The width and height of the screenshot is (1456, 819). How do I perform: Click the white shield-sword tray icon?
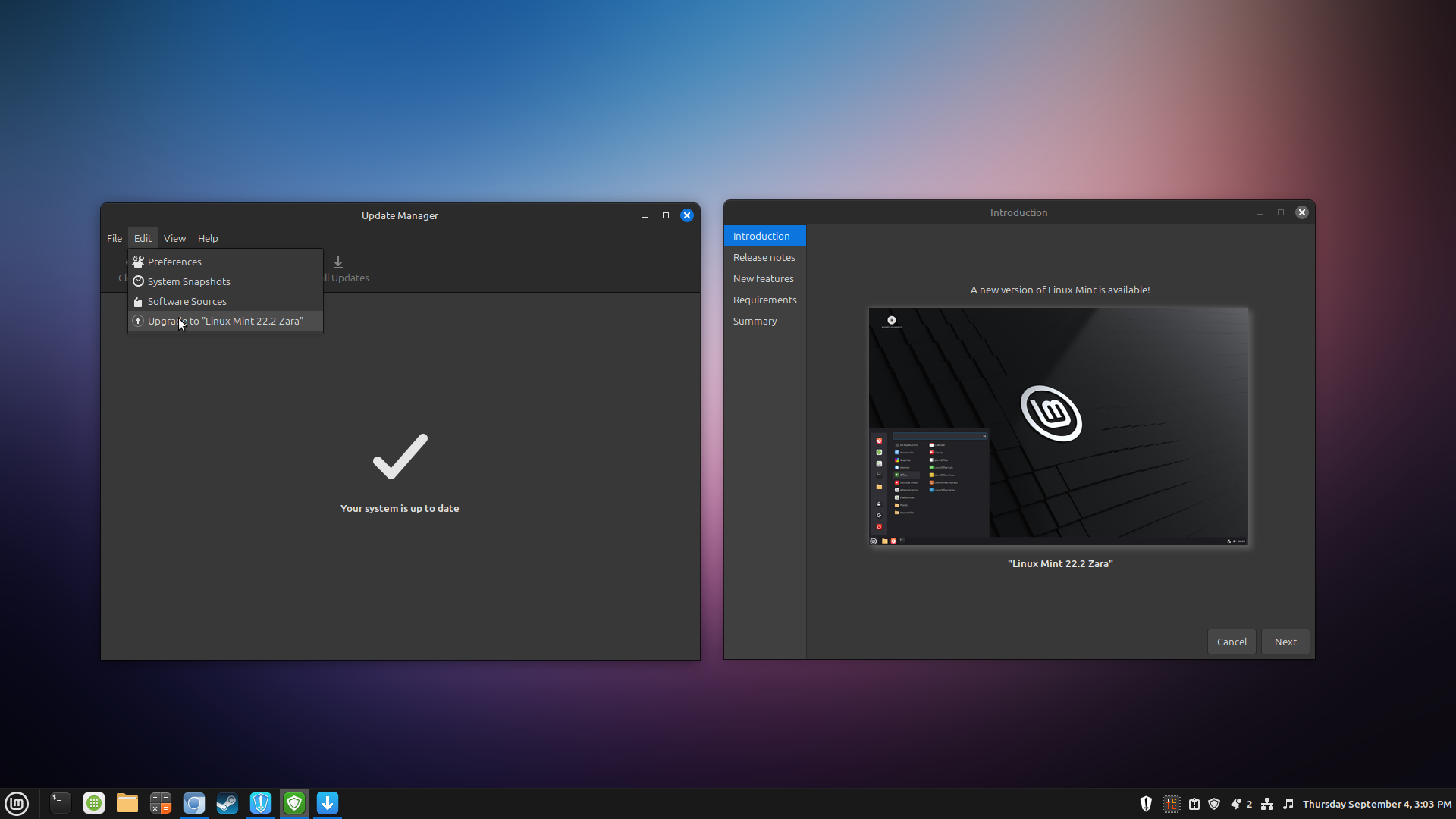click(1146, 804)
